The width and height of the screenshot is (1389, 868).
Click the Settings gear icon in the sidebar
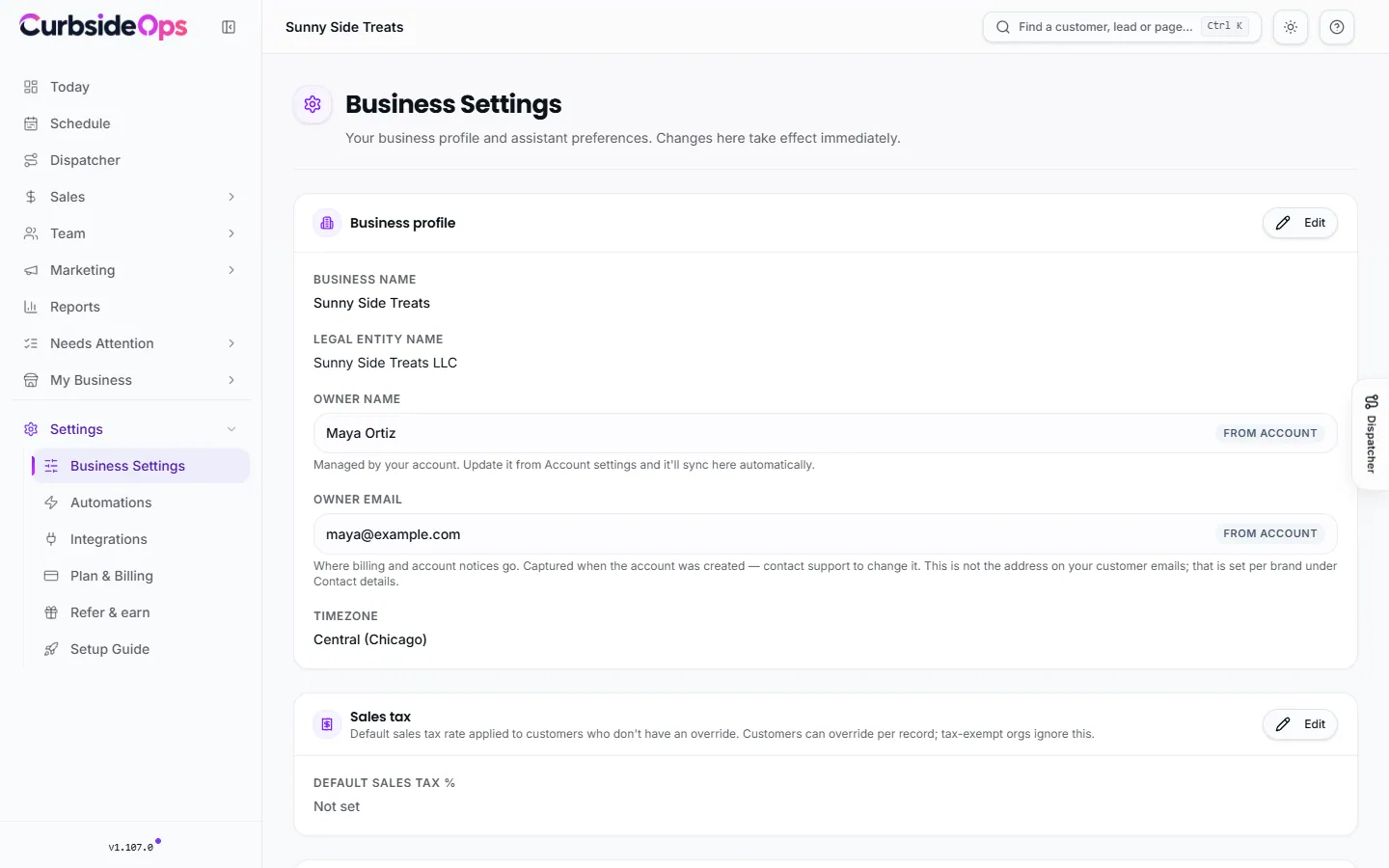click(31, 429)
